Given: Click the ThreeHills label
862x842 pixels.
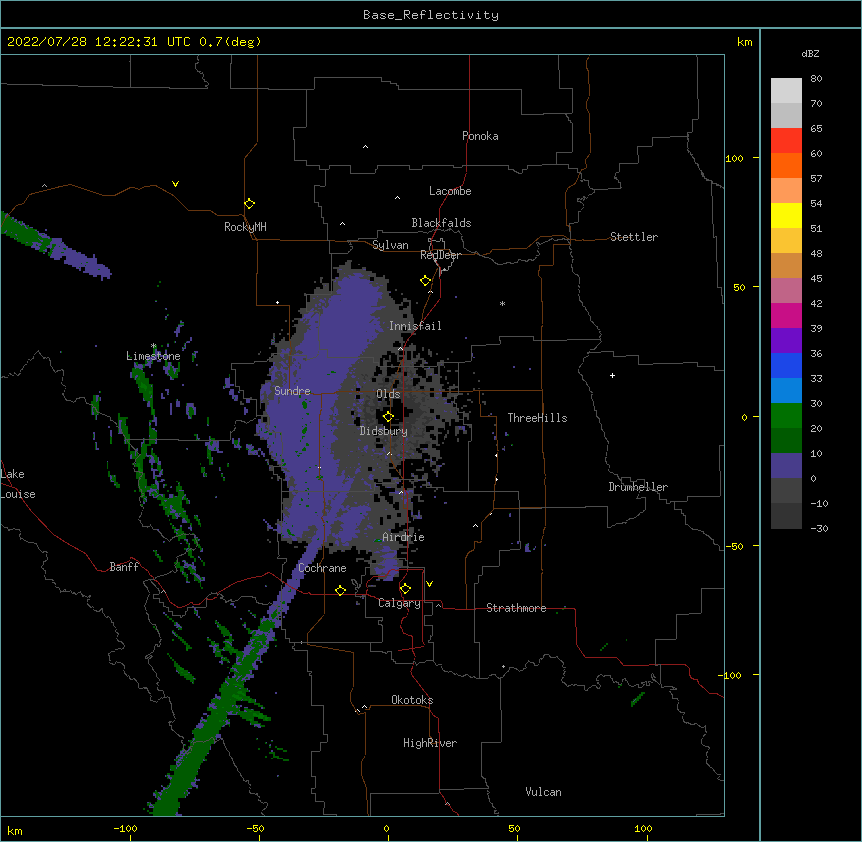Looking at the screenshot, I should (537, 418).
